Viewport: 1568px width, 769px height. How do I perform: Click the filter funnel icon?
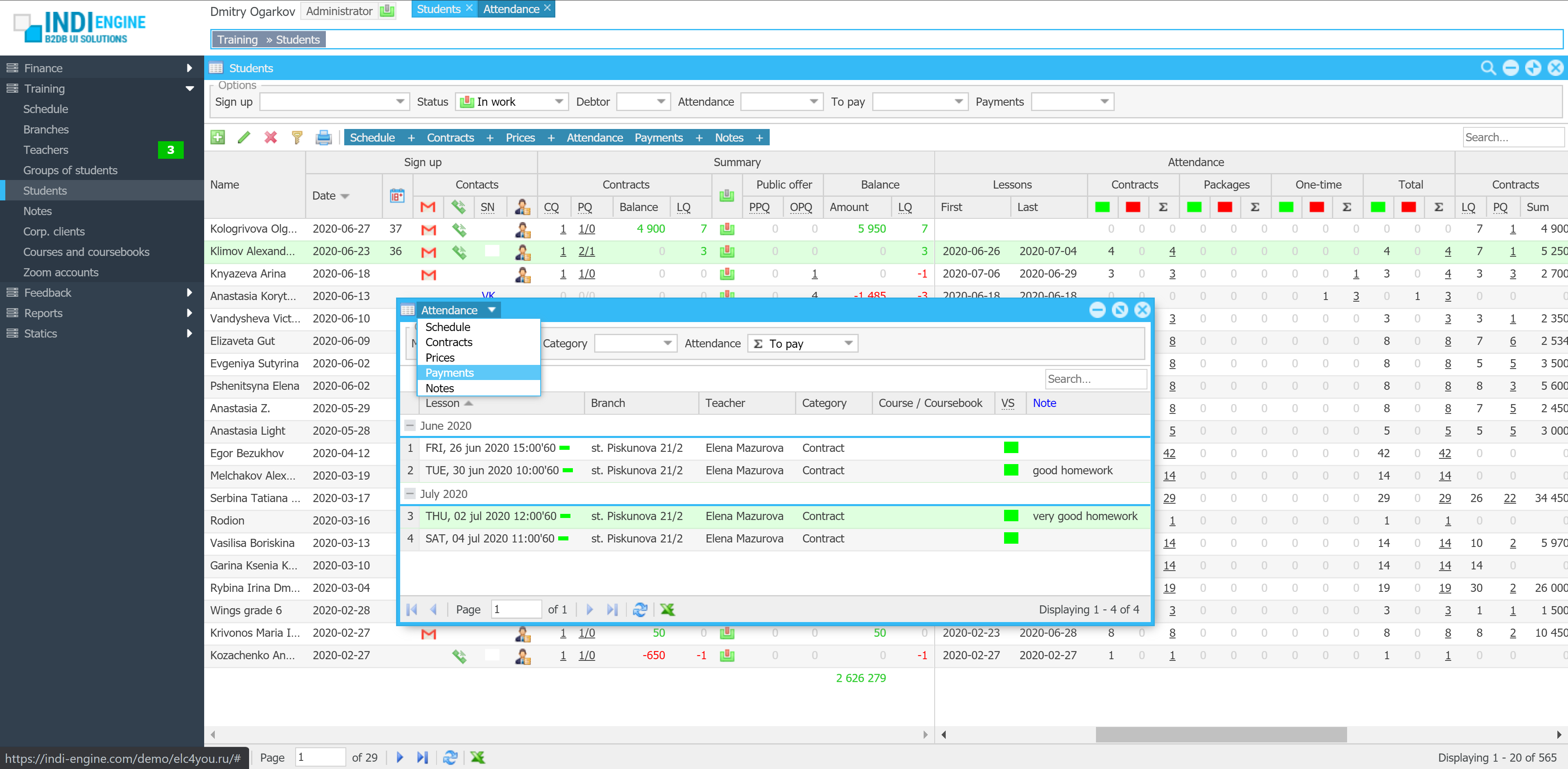pos(297,138)
